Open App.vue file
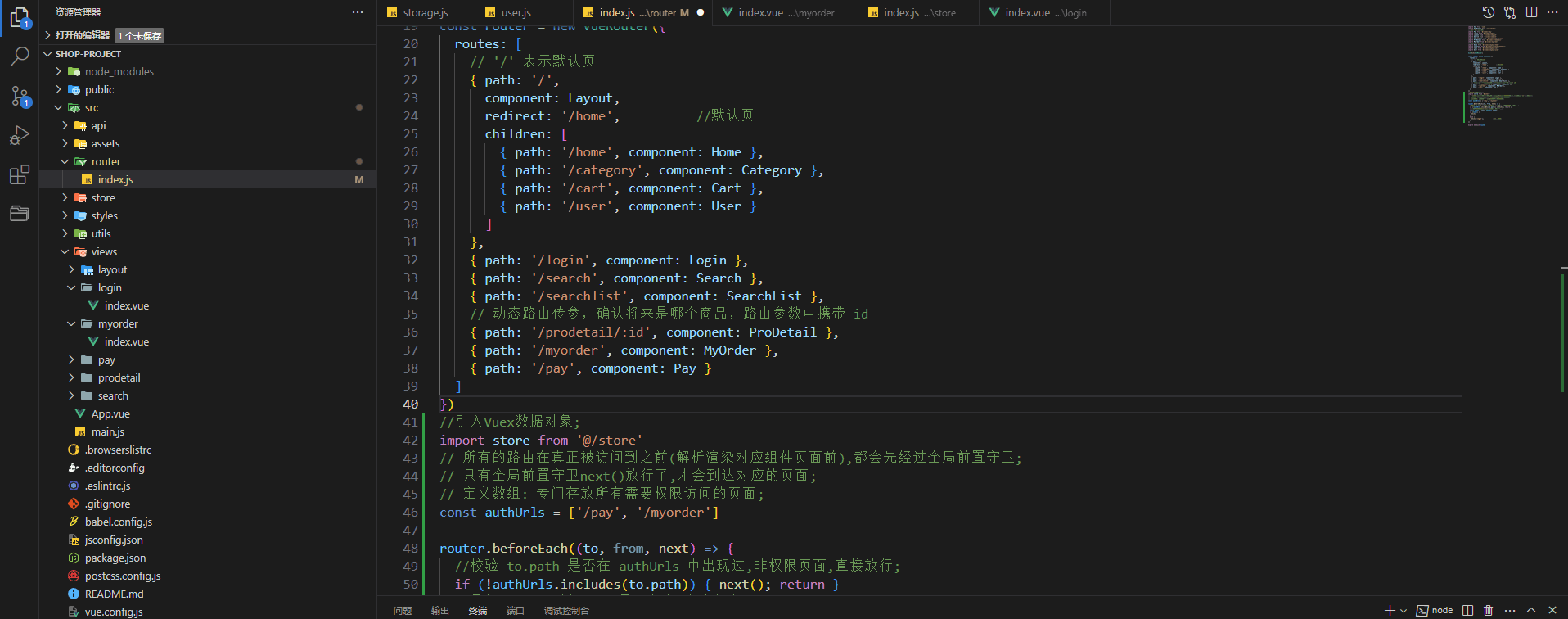 (x=208, y=413)
